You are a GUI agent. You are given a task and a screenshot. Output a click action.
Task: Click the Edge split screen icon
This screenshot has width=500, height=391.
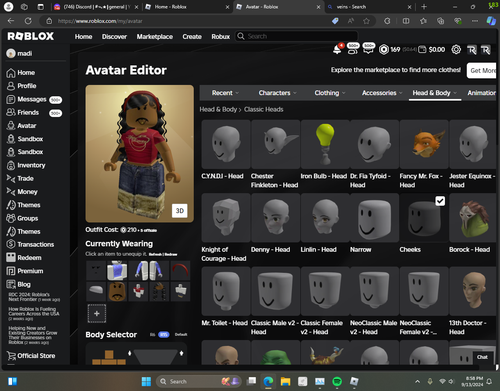pos(406,21)
